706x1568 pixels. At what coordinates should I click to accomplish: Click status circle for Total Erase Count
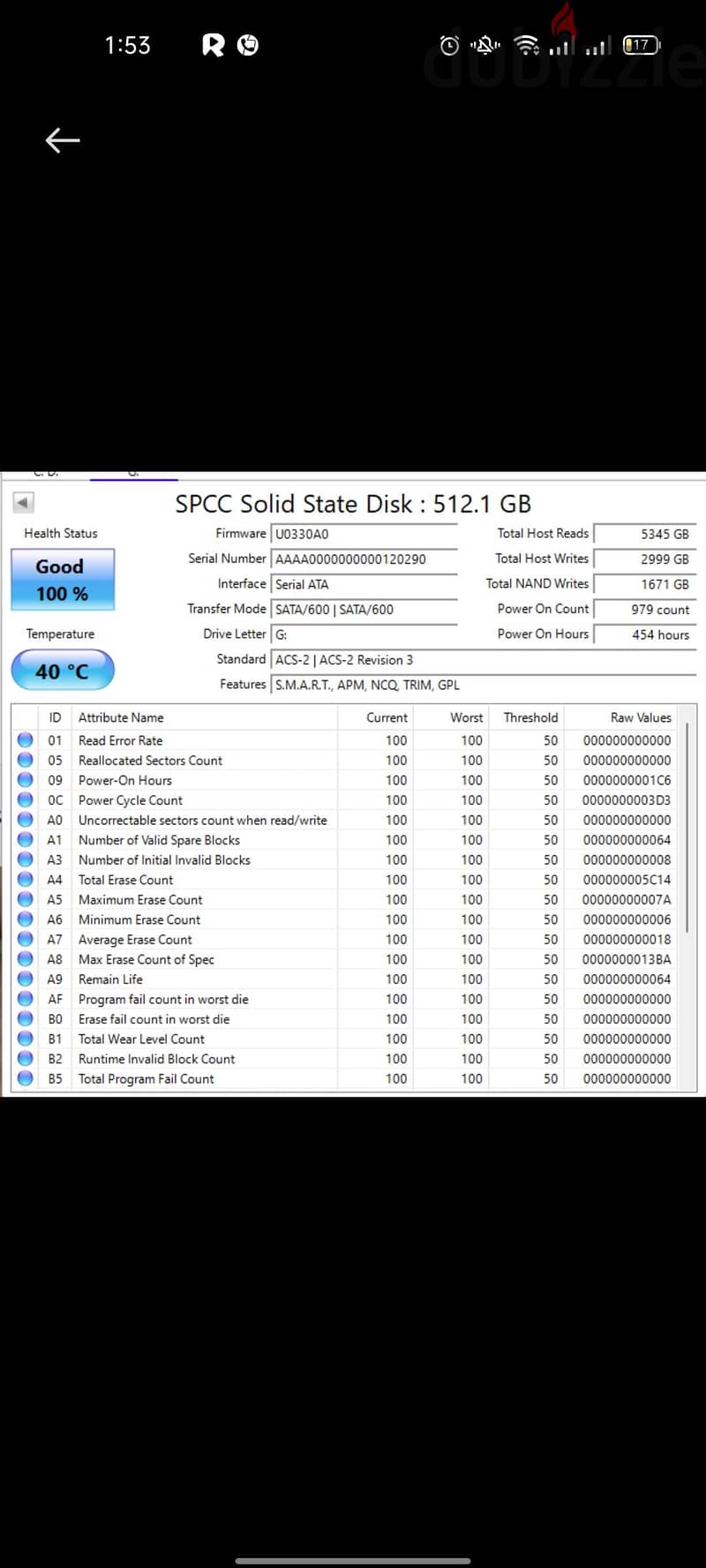(x=26, y=880)
